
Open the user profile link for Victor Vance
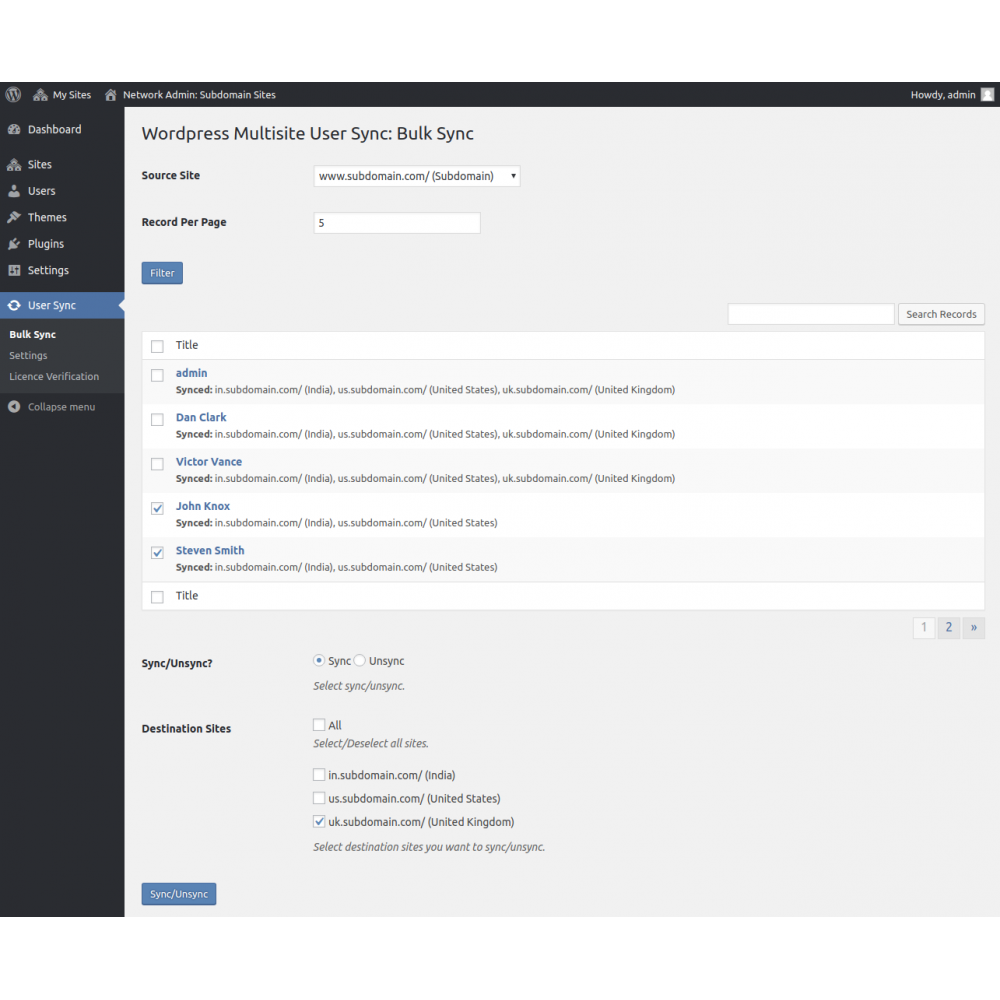(208, 461)
